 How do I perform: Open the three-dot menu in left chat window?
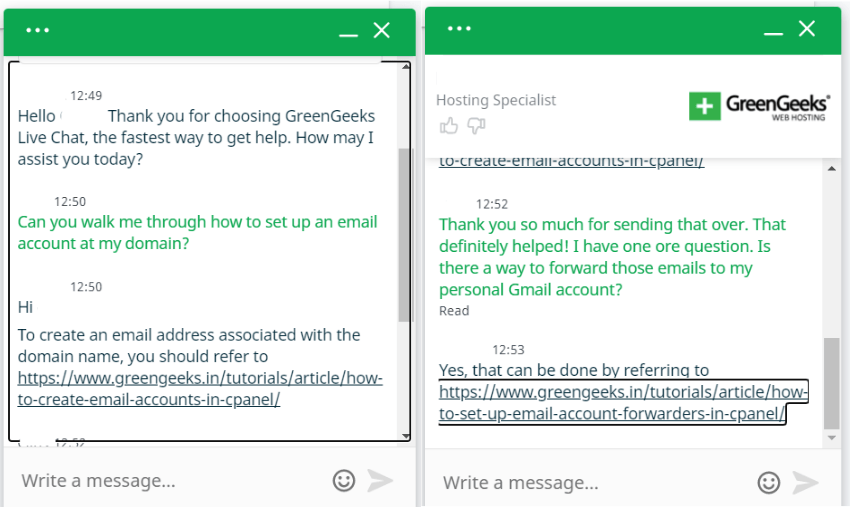coord(37,30)
